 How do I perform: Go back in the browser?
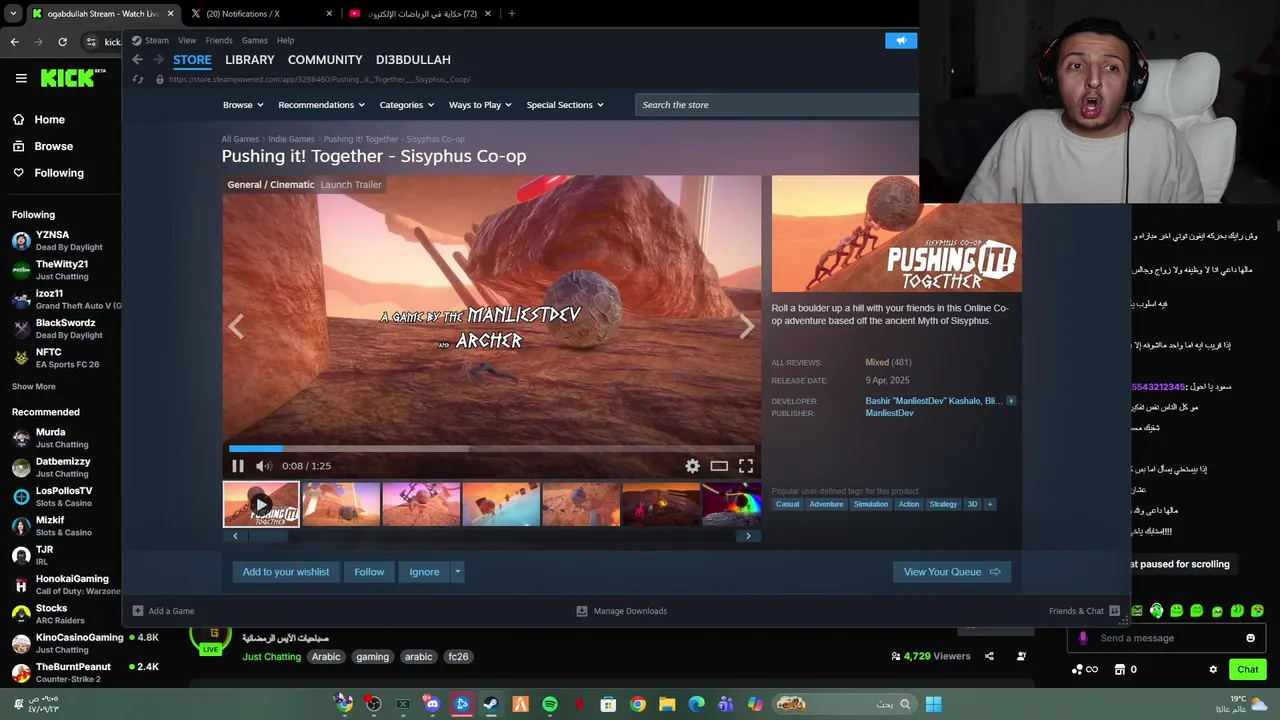click(14, 41)
